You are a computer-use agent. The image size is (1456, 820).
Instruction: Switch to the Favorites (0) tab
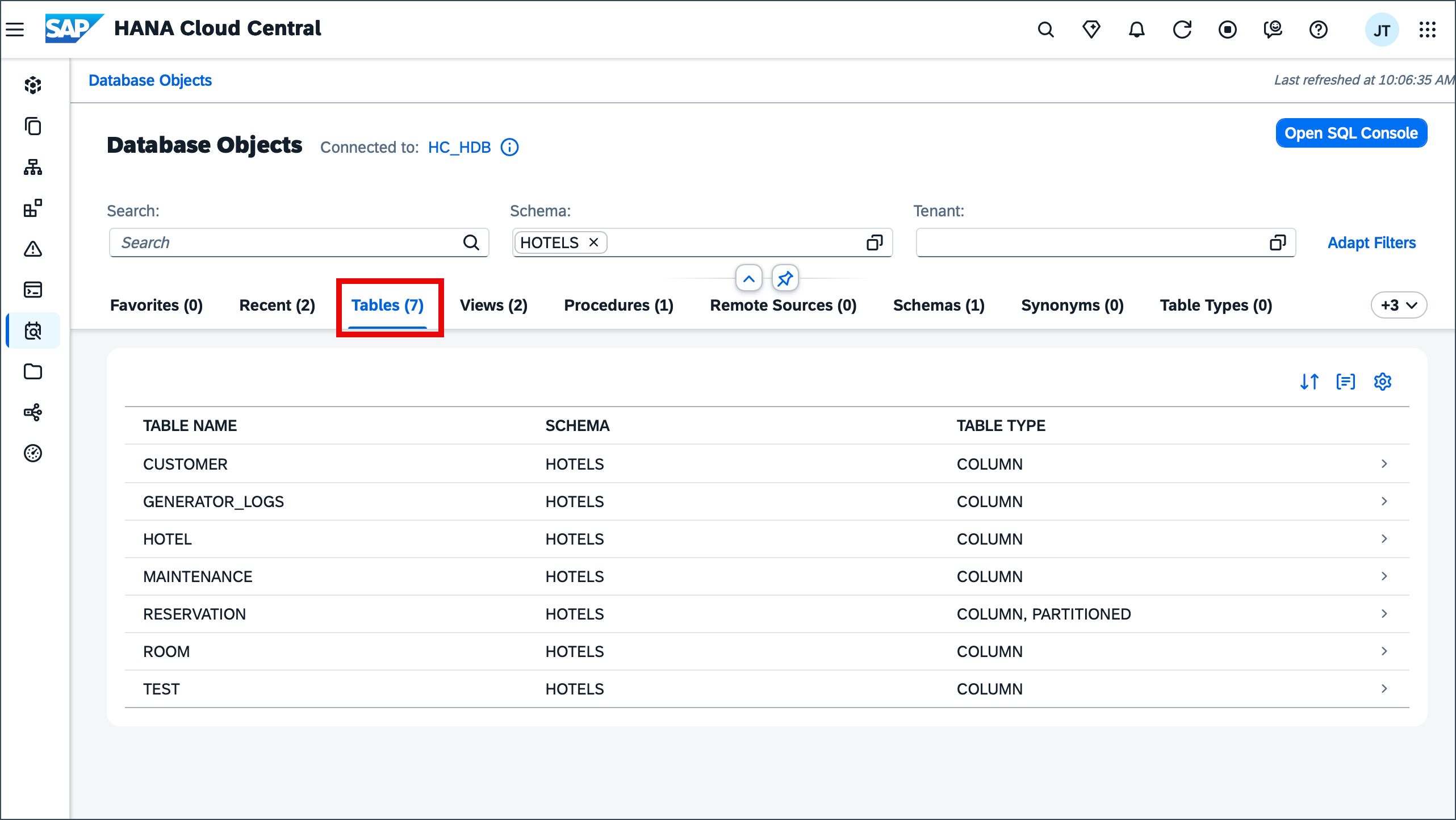[x=156, y=306]
